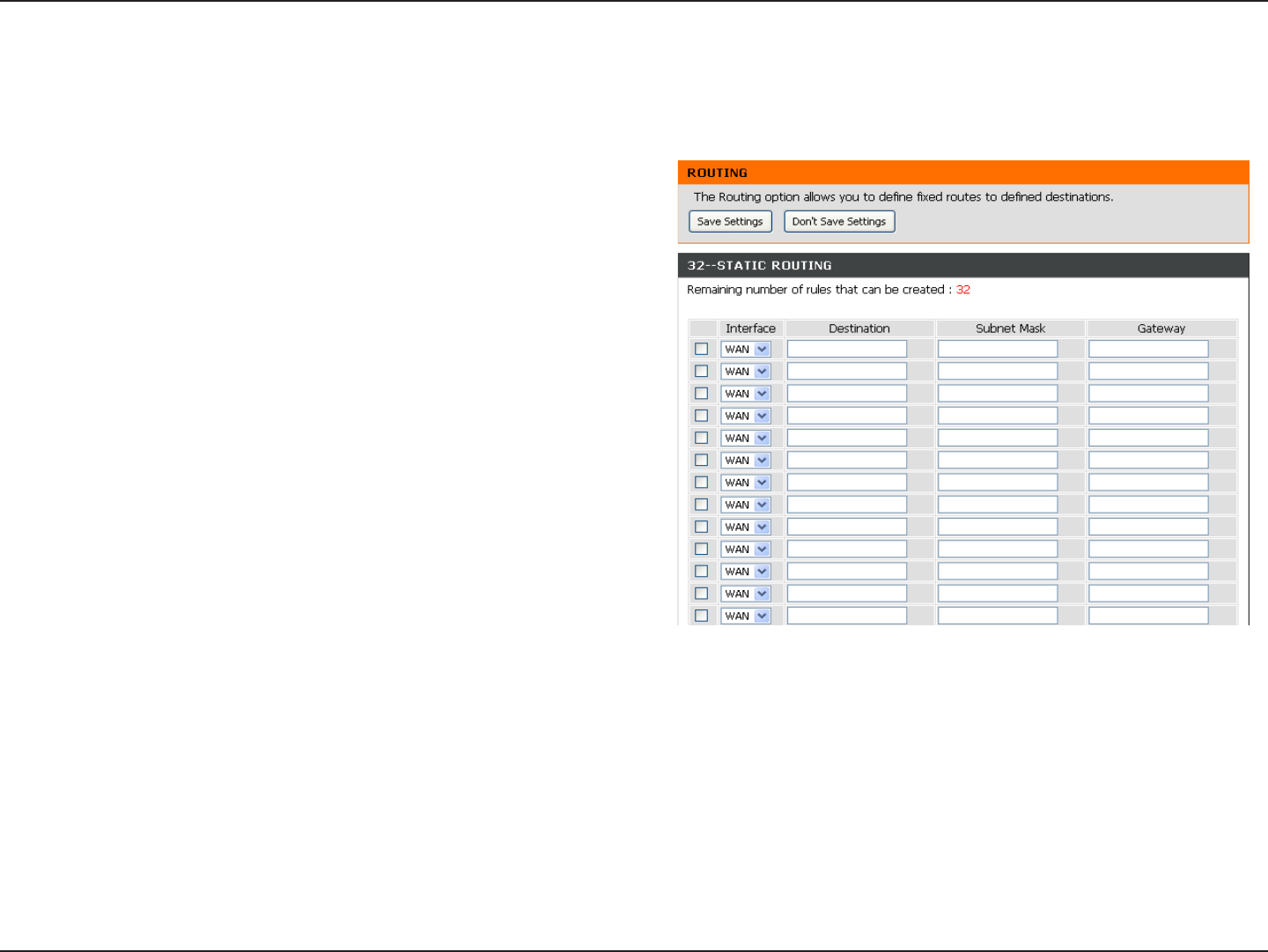1268x952 pixels.
Task: Click the Destination field in row twelve
Action: [x=847, y=594]
